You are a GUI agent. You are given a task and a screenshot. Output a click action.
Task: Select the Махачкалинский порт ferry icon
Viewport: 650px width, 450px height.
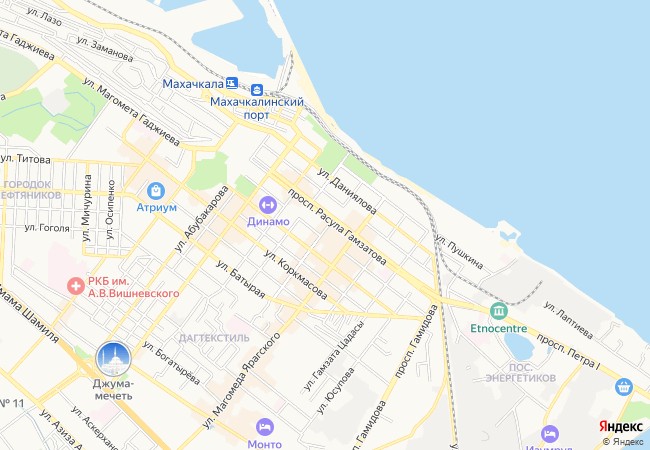click(257, 90)
